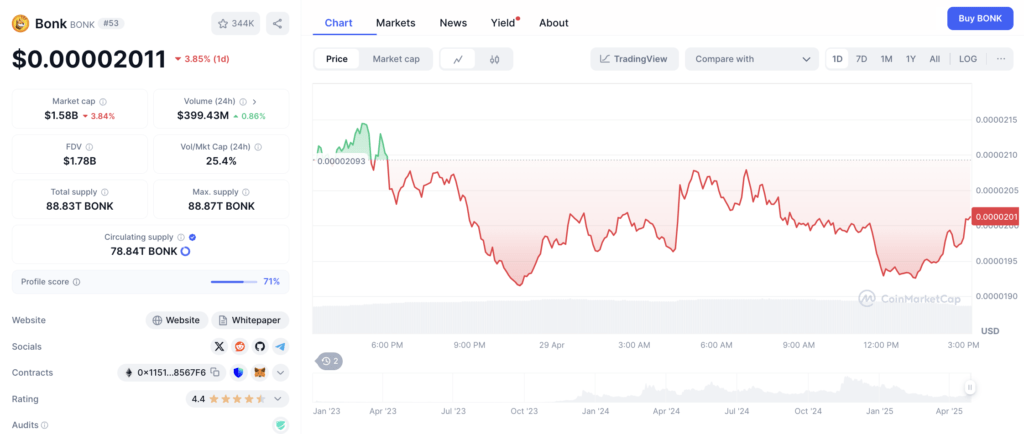1024x434 pixels.
Task: Switch to the Yield tab
Action: pos(504,23)
